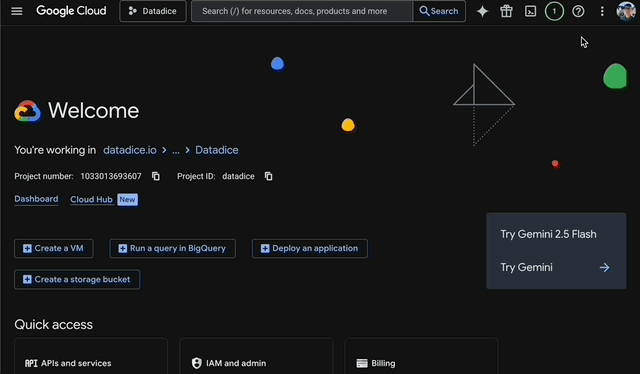Viewport: 640px width, 374px height.
Task: Click the Google Cloud logo
Action: (x=71, y=11)
